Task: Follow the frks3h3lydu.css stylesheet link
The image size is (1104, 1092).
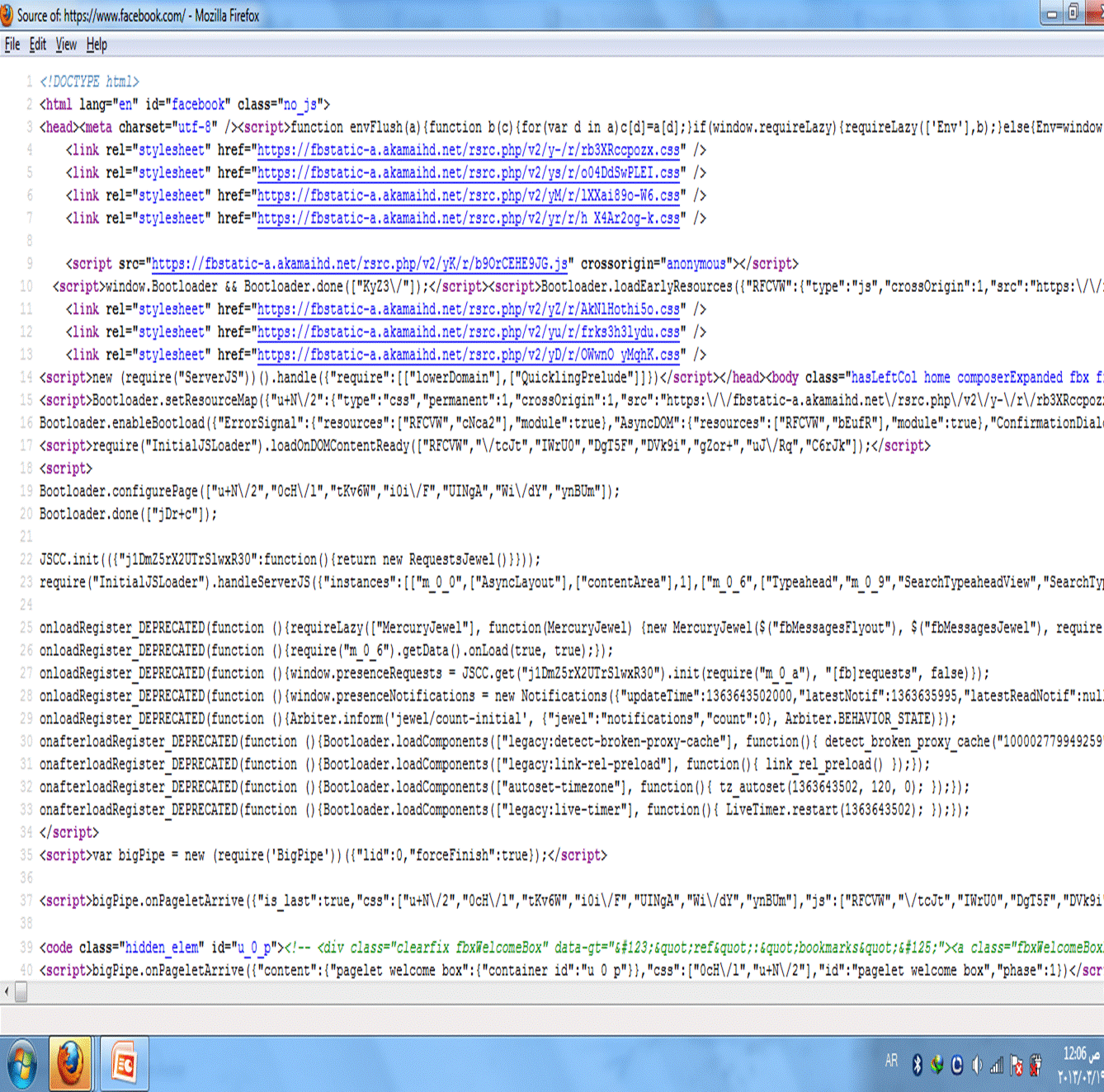Action: click(x=469, y=332)
